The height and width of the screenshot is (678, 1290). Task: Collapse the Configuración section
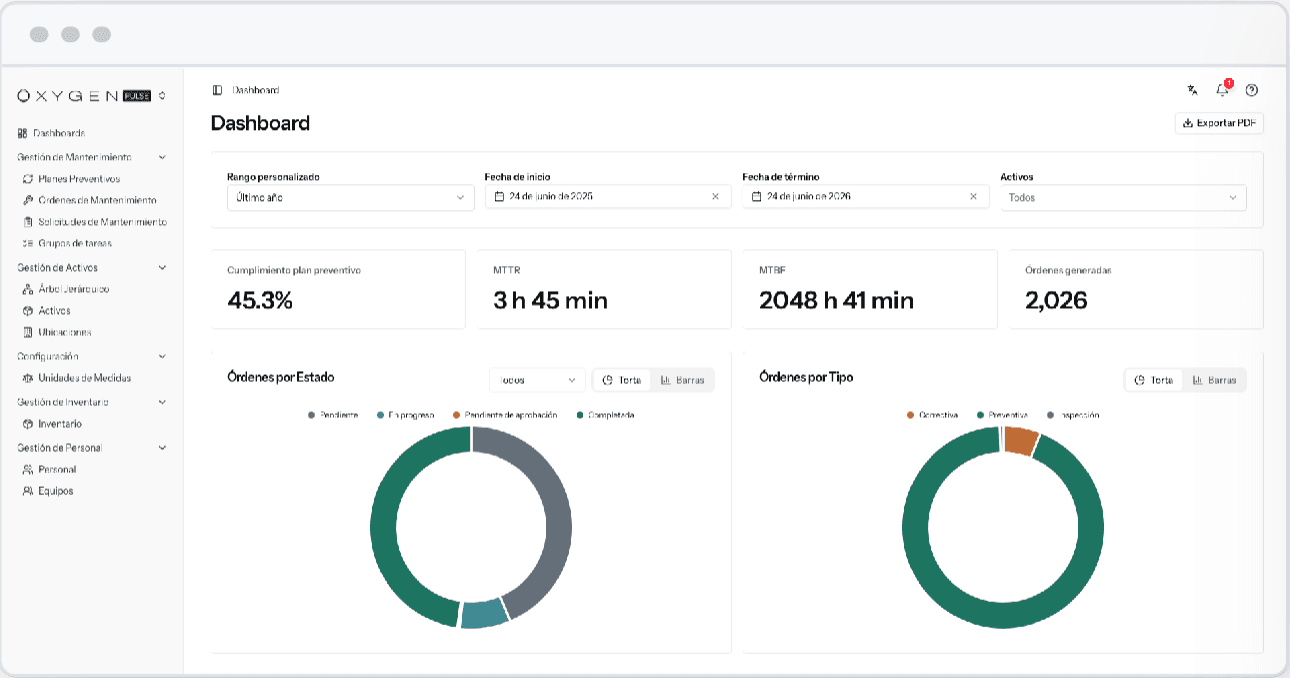(x=162, y=356)
